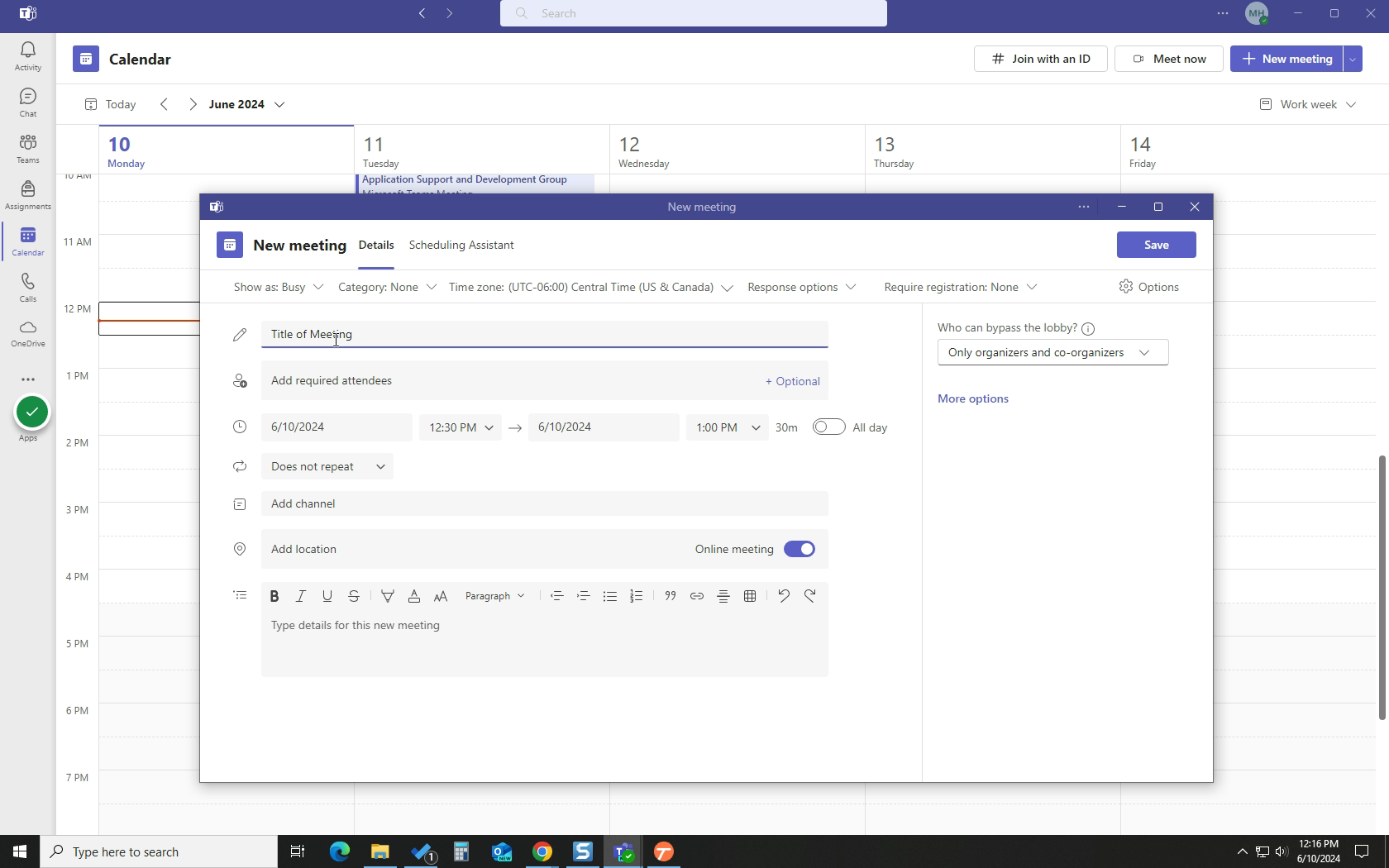Undo last edit in details editor
Screen dimensions: 1389x868
coord(784,596)
